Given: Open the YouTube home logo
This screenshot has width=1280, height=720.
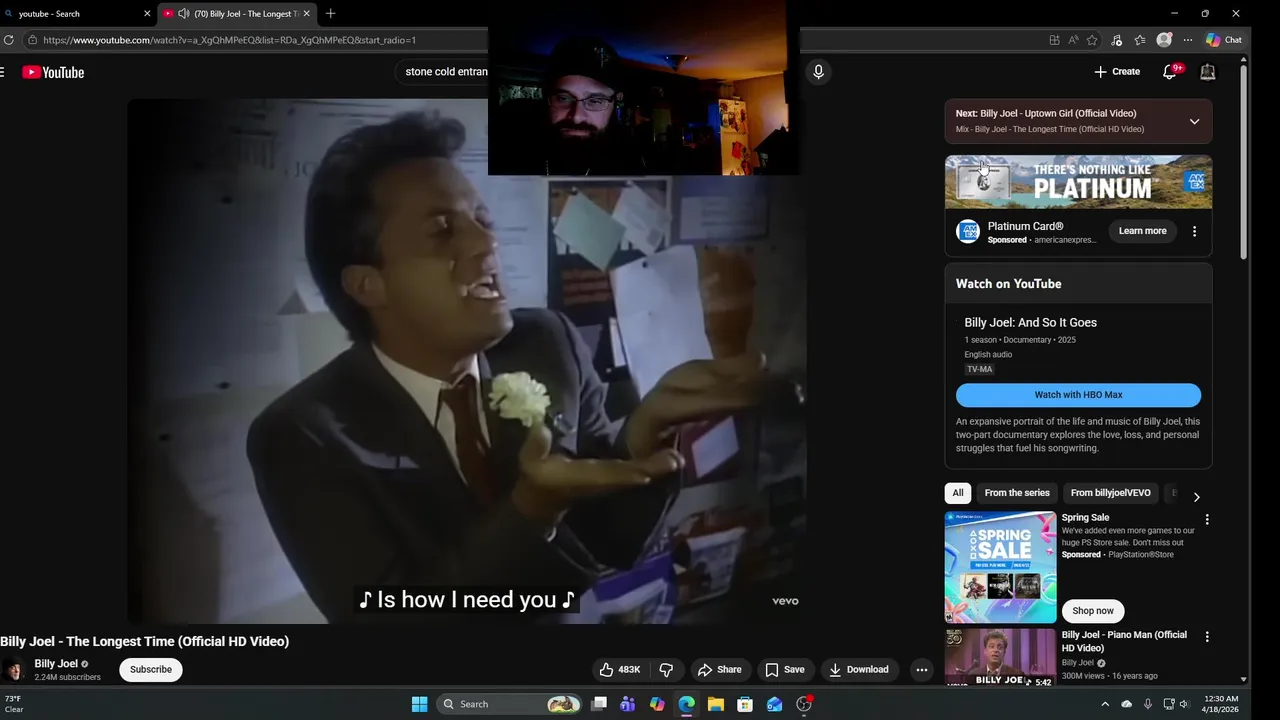Looking at the screenshot, I should pyautogui.click(x=53, y=72).
